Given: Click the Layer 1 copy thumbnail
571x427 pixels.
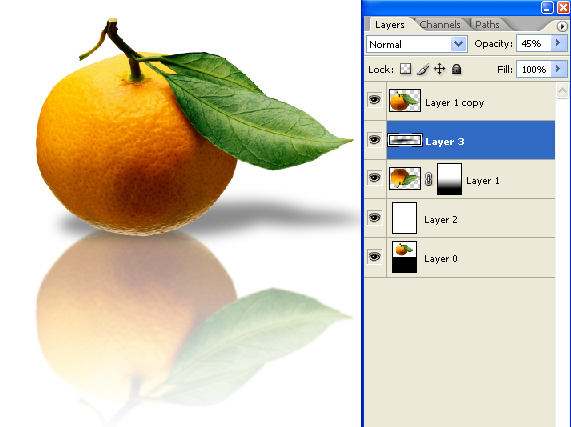Looking at the screenshot, I should pos(405,101).
